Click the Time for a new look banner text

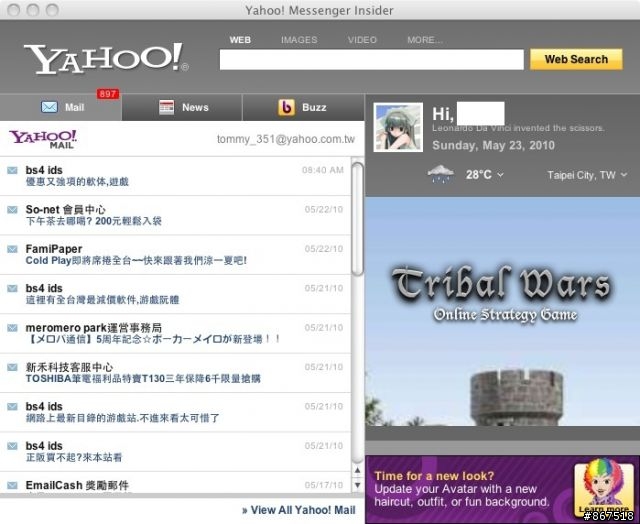pos(434,476)
